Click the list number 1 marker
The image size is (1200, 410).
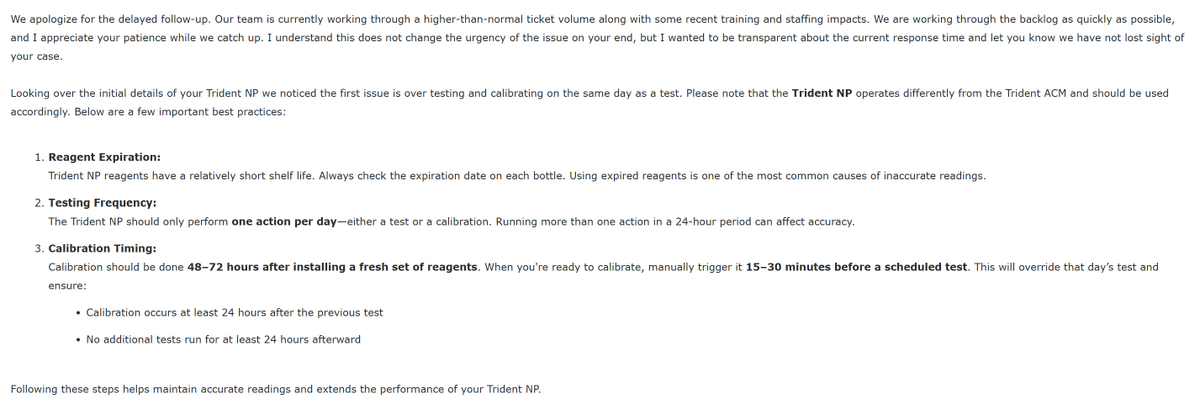[39, 157]
